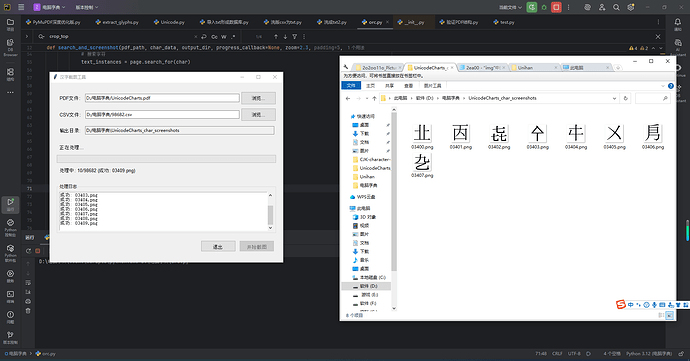The width and height of the screenshot is (690, 361).
Task: Click the green rerun icon in top toolbar
Action: (x=532, y=7)
